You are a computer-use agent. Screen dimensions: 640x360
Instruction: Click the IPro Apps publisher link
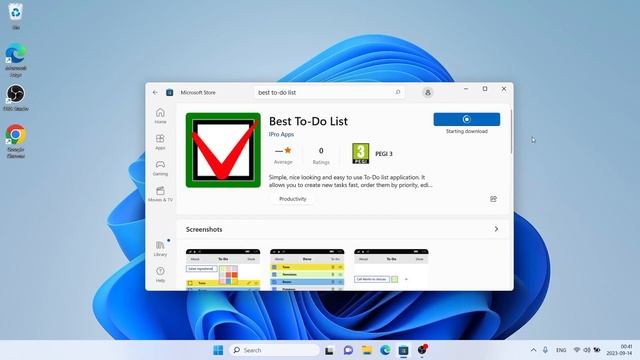[x=281, y=134]
